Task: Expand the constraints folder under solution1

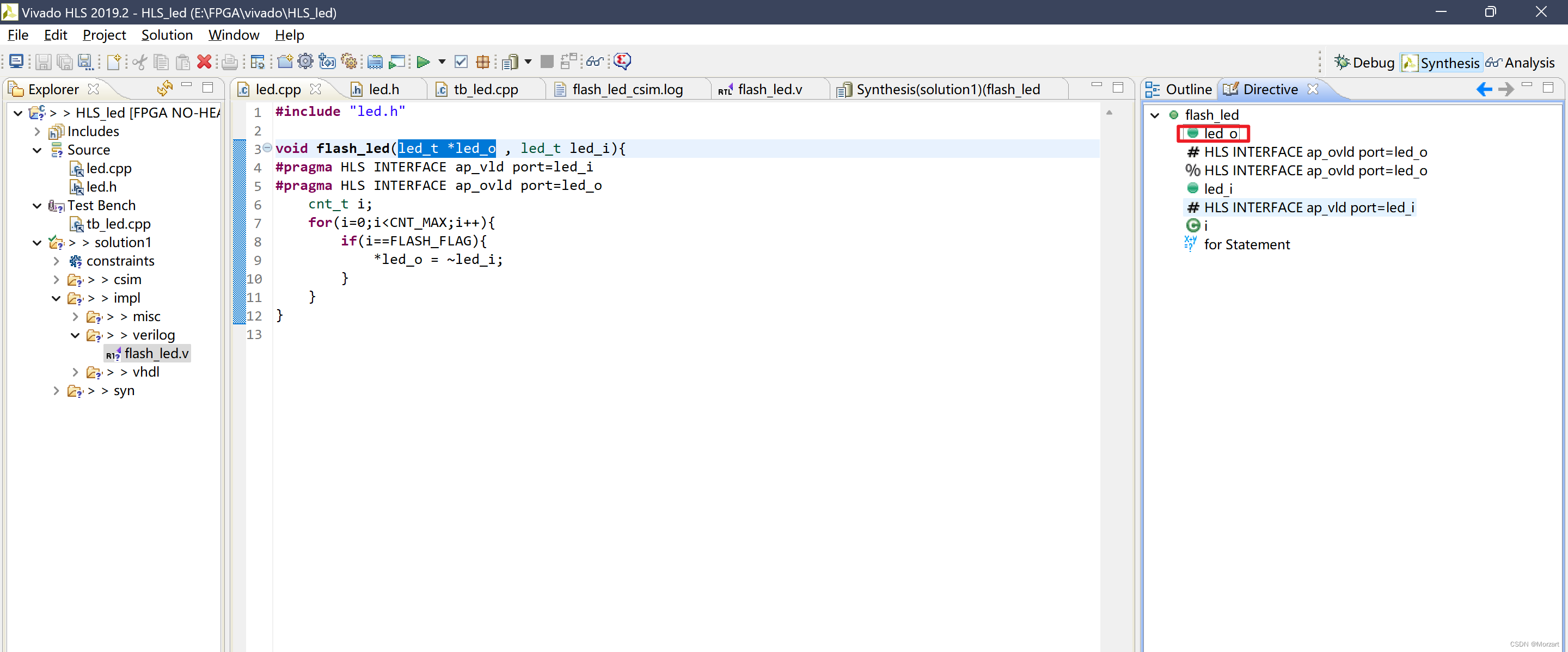Action: [x=56, y=260]
